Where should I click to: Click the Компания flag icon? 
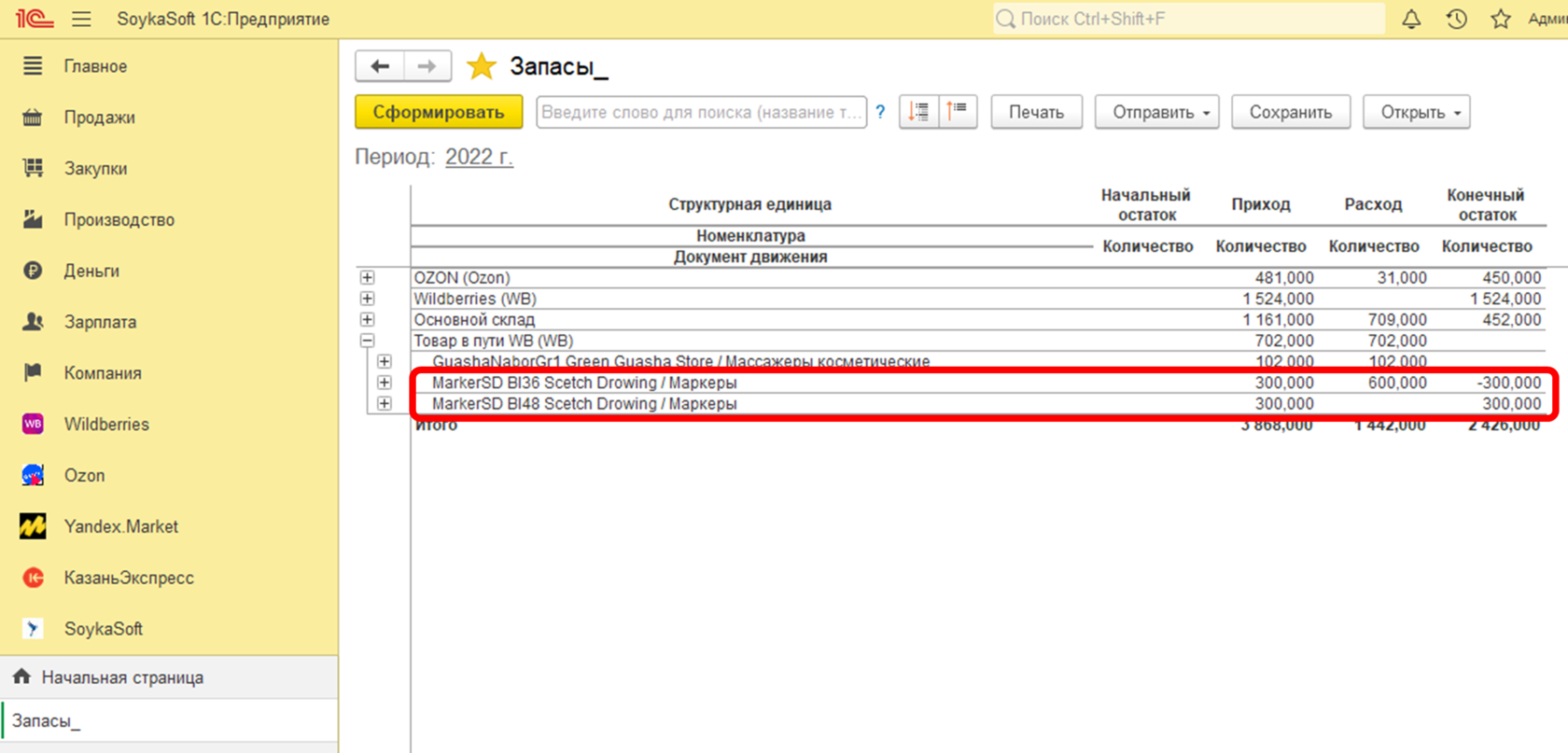tap(33, 373)
